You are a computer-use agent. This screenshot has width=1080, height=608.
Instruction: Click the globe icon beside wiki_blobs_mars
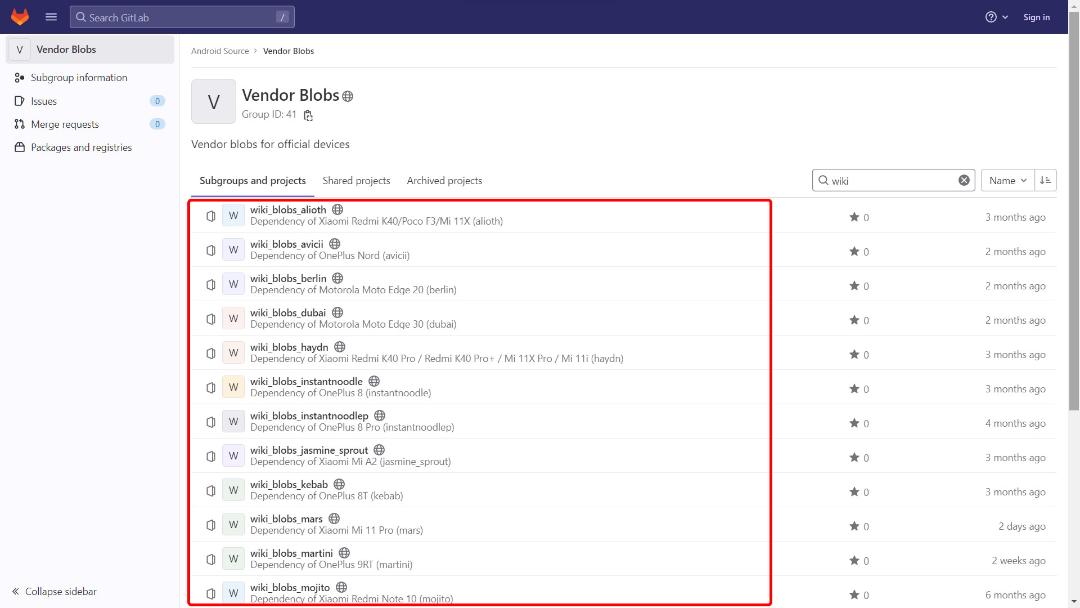click(x=334, y=518)
